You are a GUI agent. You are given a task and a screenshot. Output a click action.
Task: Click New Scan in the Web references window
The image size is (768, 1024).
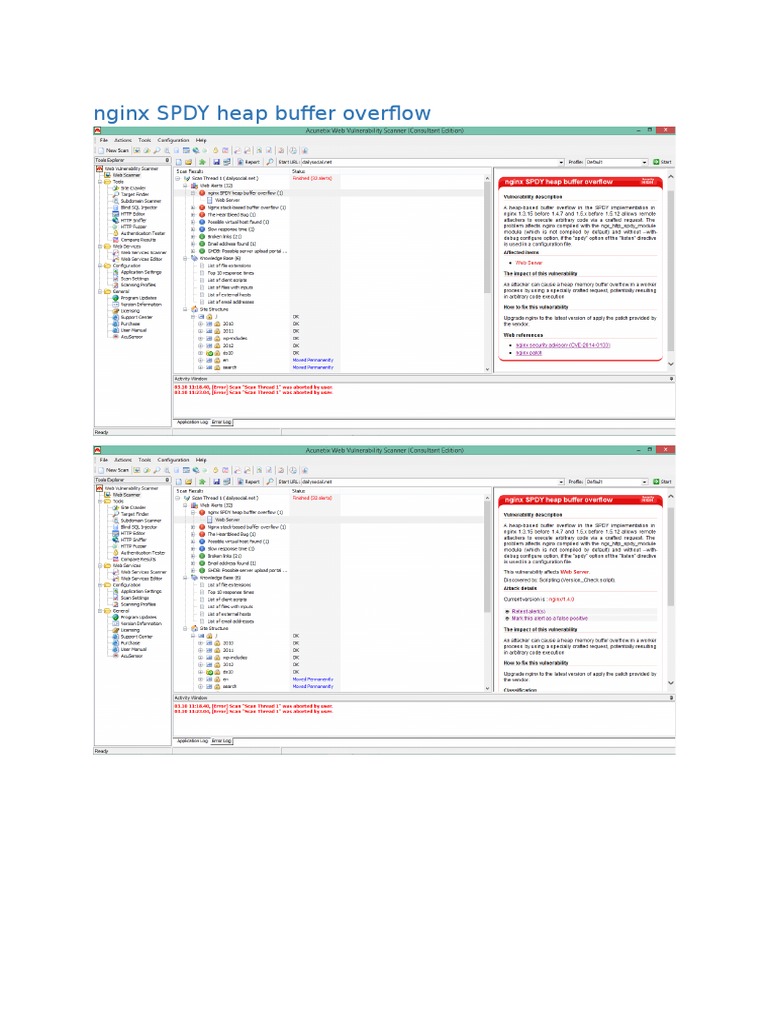pos(114,150)
